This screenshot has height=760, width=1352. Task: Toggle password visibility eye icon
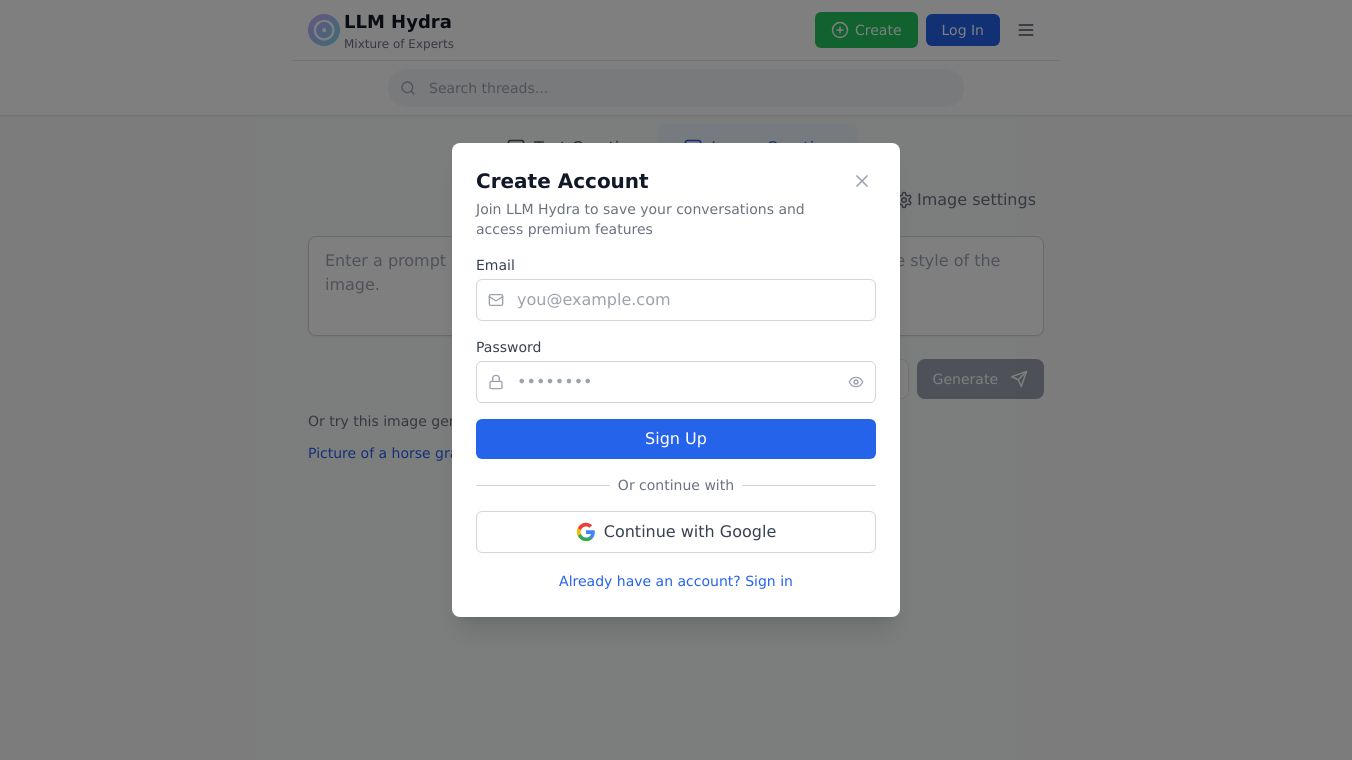pyautogui.click(x=856, y=382)
